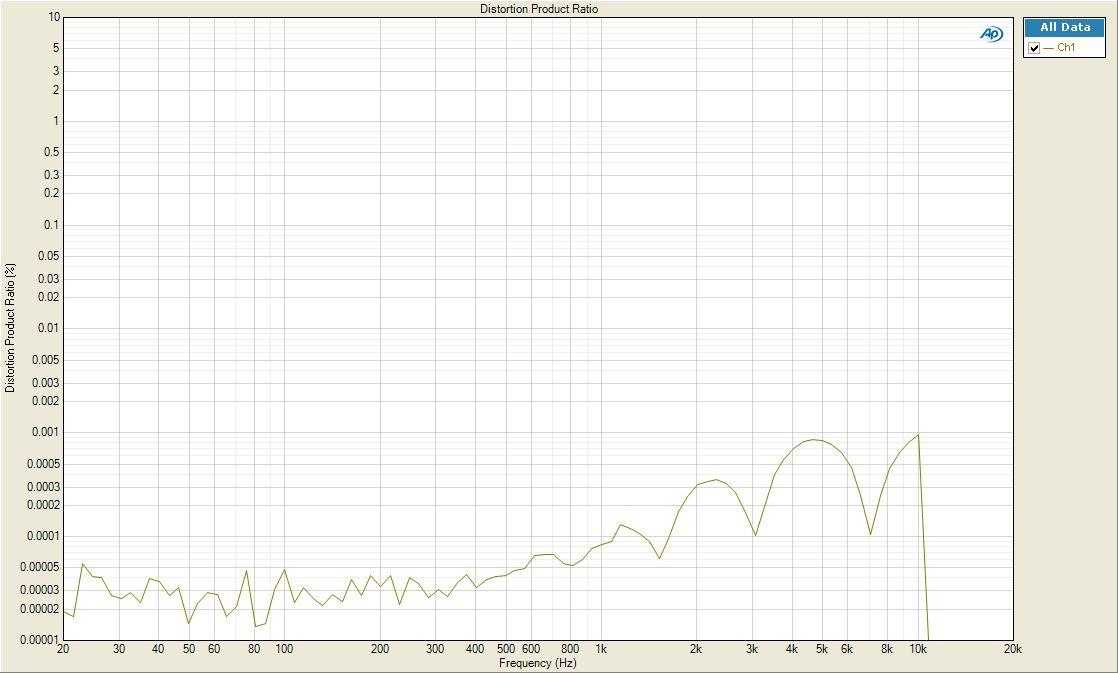Screen dimensions: 1118x673
Task: Click the 100 label on frequency axis
Action: (284, 649)
